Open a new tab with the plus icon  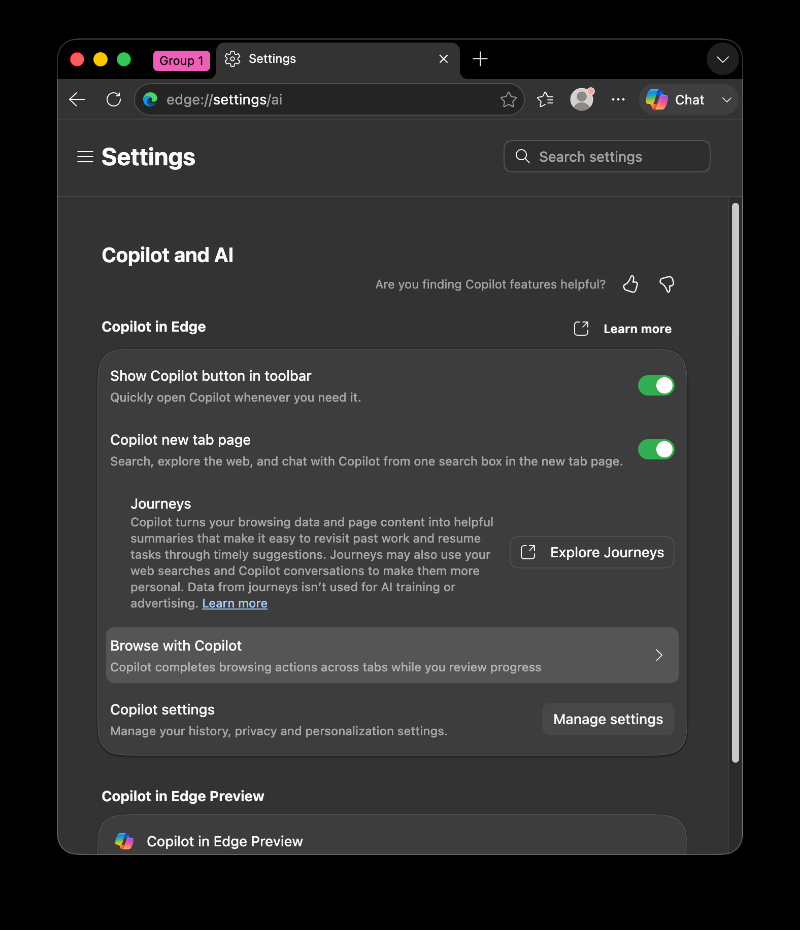click(x=480, y=59)
